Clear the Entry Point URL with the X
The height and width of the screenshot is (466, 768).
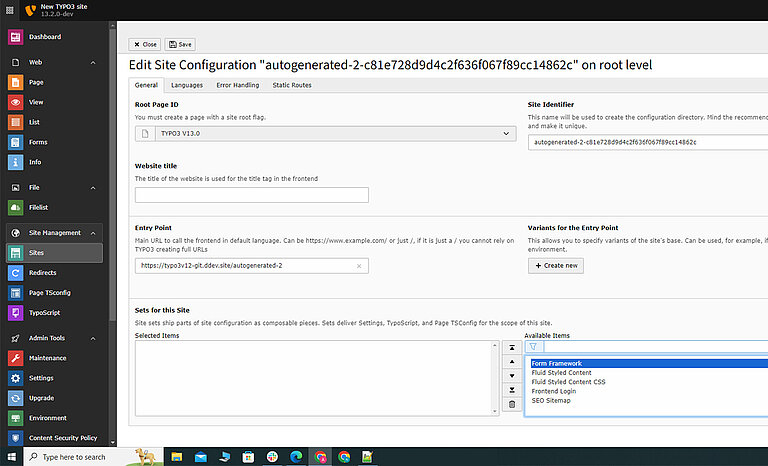coord(359,266)
